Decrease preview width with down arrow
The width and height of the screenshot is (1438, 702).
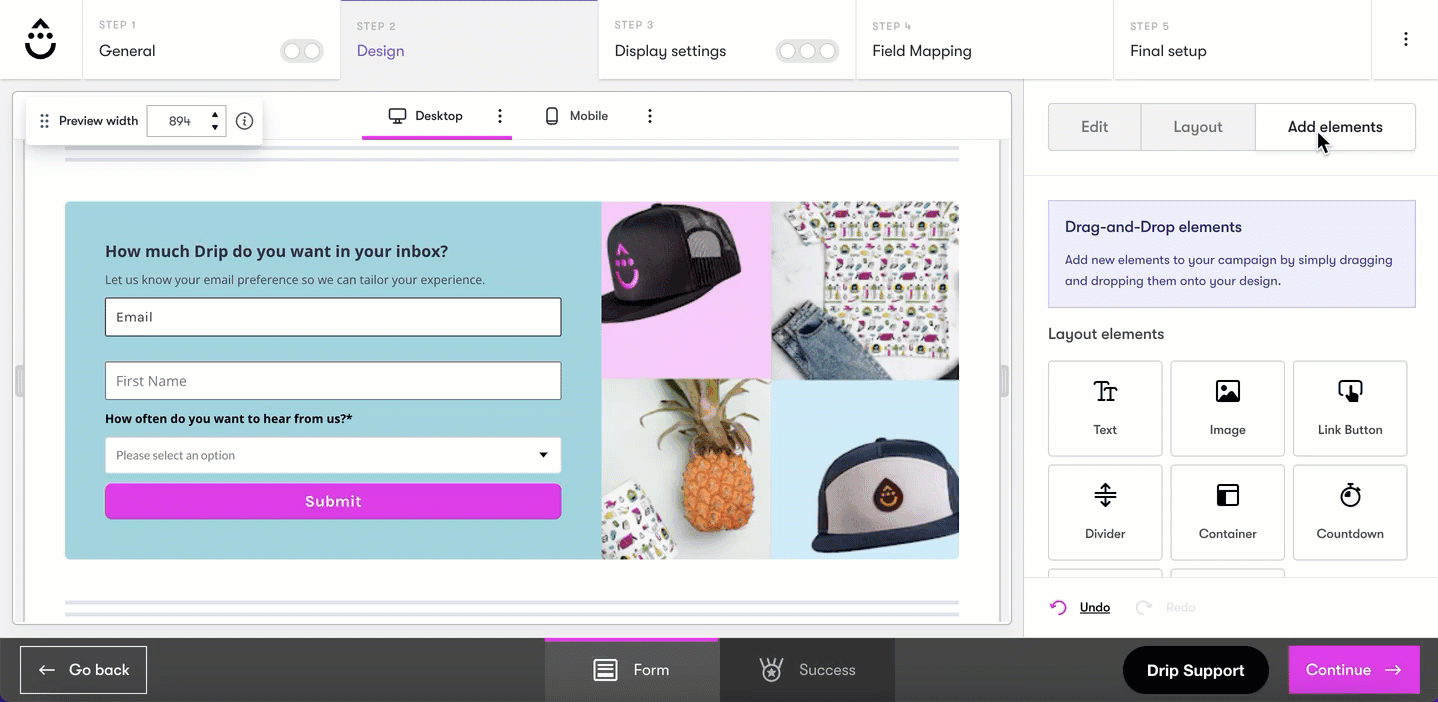tap(215, 127)
